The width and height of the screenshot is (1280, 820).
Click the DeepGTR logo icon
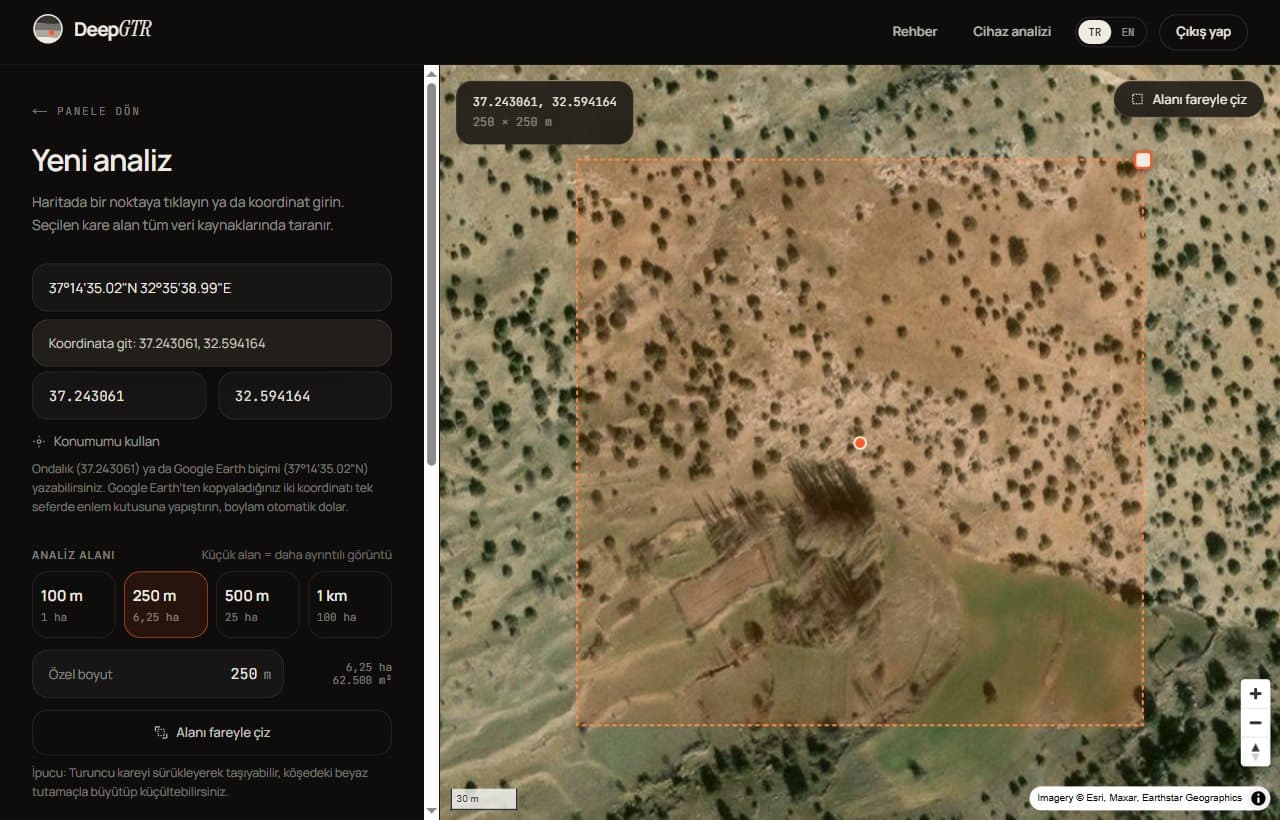[x=48, y=30]
